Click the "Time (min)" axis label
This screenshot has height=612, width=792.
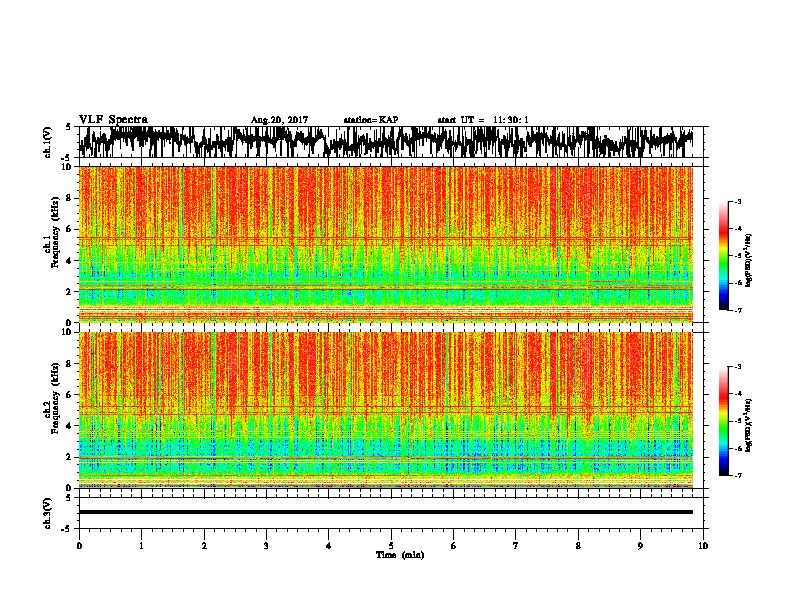point(400,555)
